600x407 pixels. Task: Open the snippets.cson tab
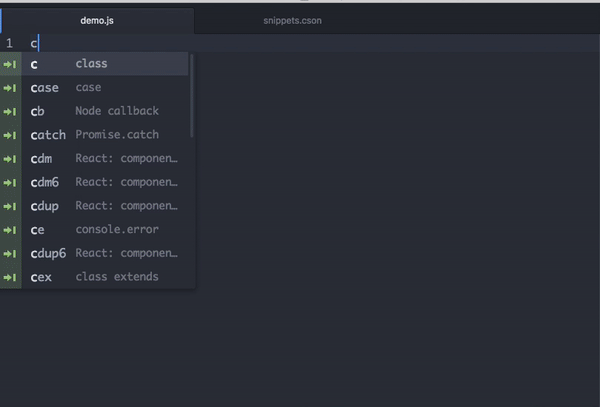point(292,21)
